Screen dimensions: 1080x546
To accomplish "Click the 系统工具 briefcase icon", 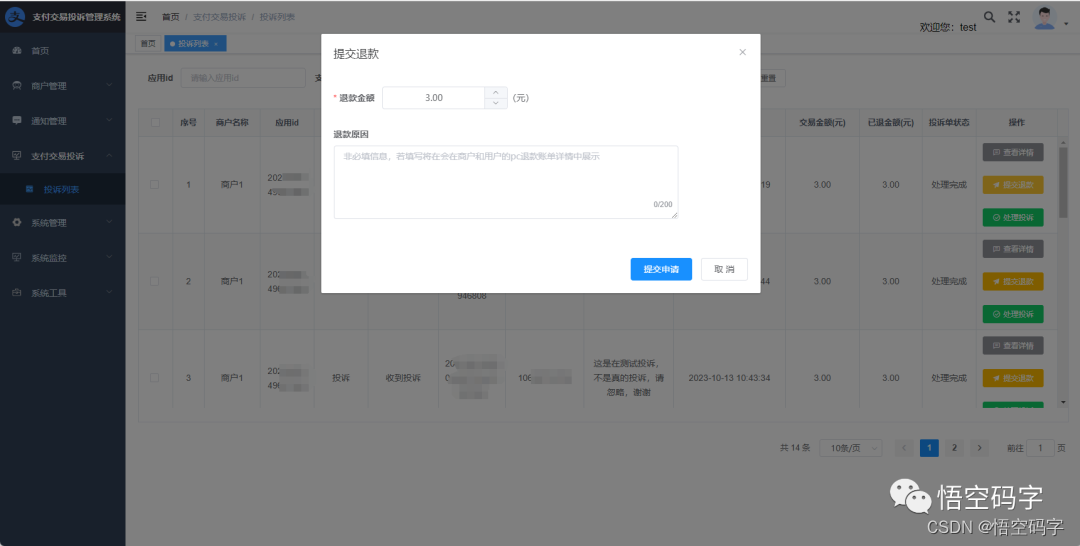I will (17, 293).
